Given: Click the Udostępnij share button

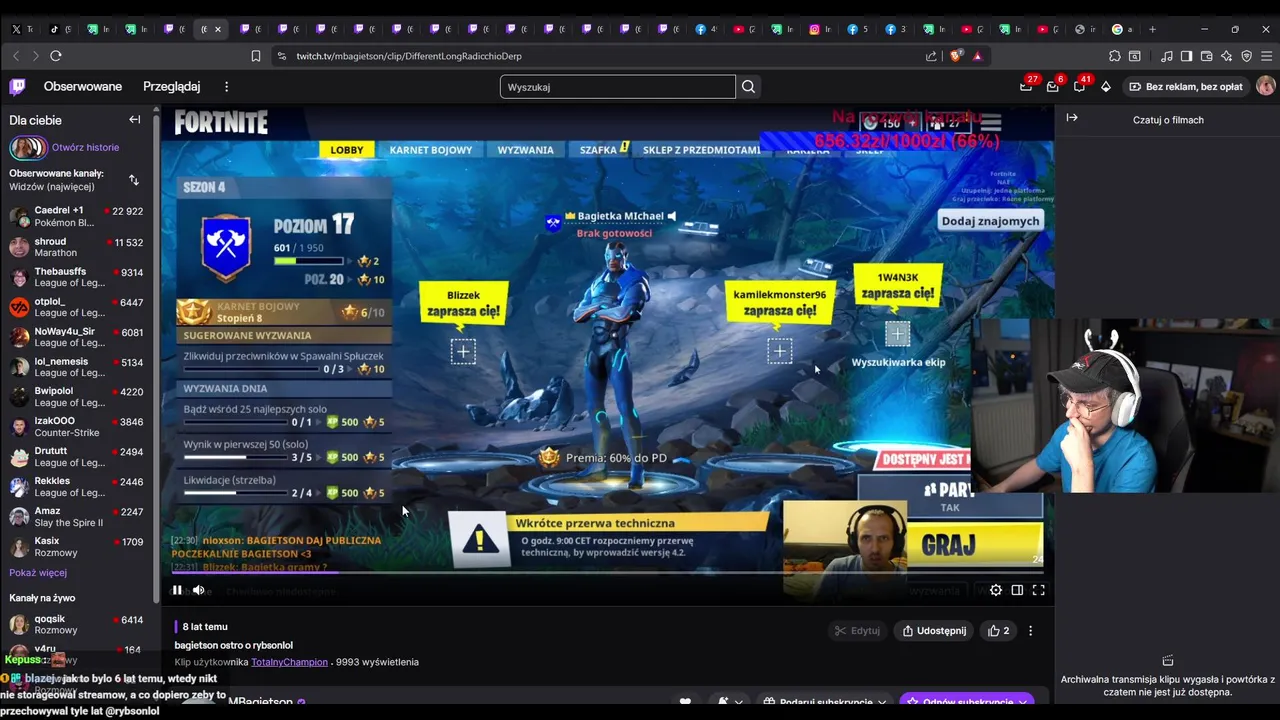Looking at the screenshot, I should (934, 631).
